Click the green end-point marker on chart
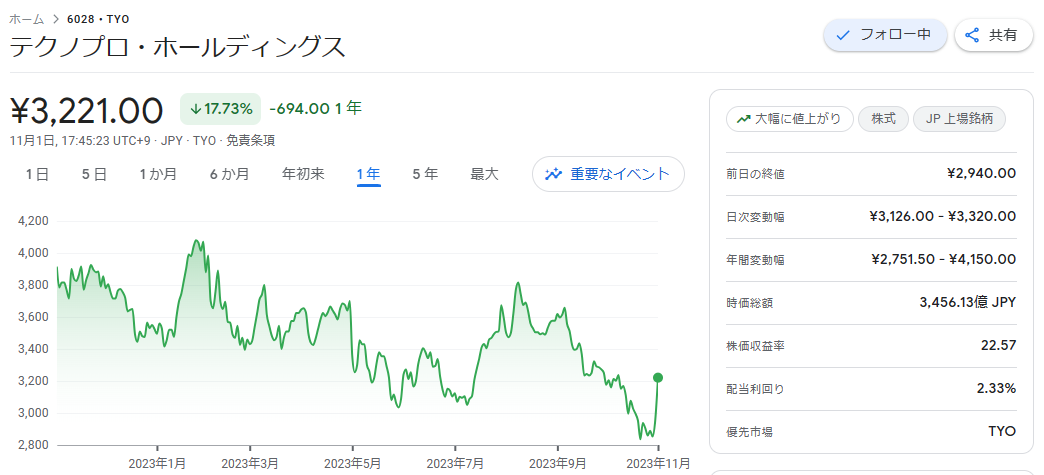The height and width of the screenshot is (475, 1044). tap(658, 378)
